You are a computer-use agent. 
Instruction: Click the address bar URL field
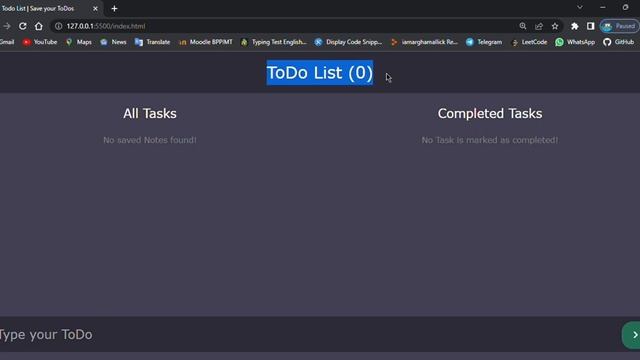click(286, 26)
